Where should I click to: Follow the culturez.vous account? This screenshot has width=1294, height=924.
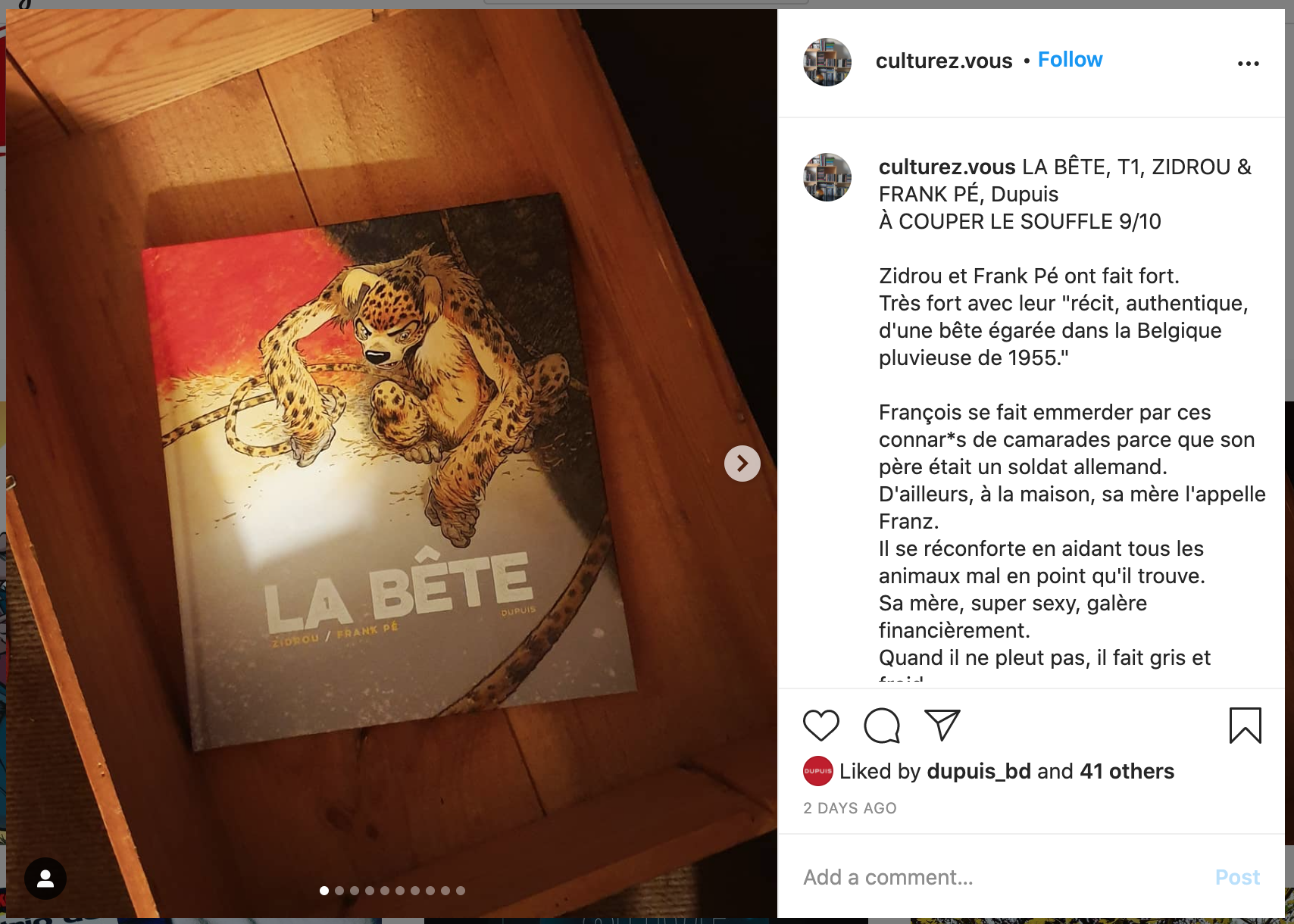(1070, 60)
